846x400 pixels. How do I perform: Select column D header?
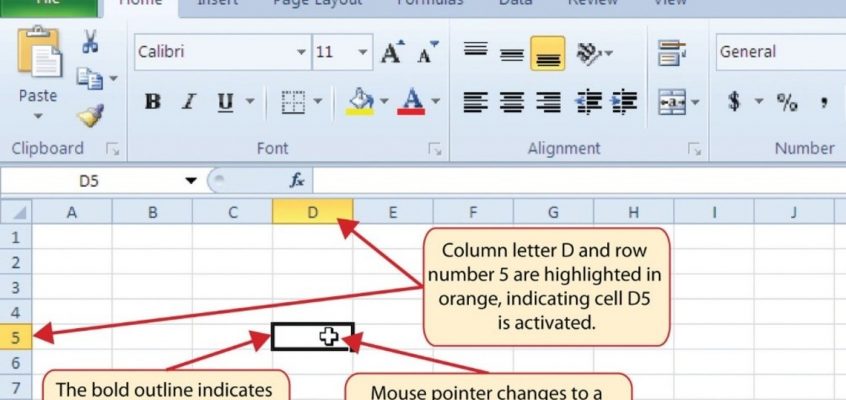[313, 212]
